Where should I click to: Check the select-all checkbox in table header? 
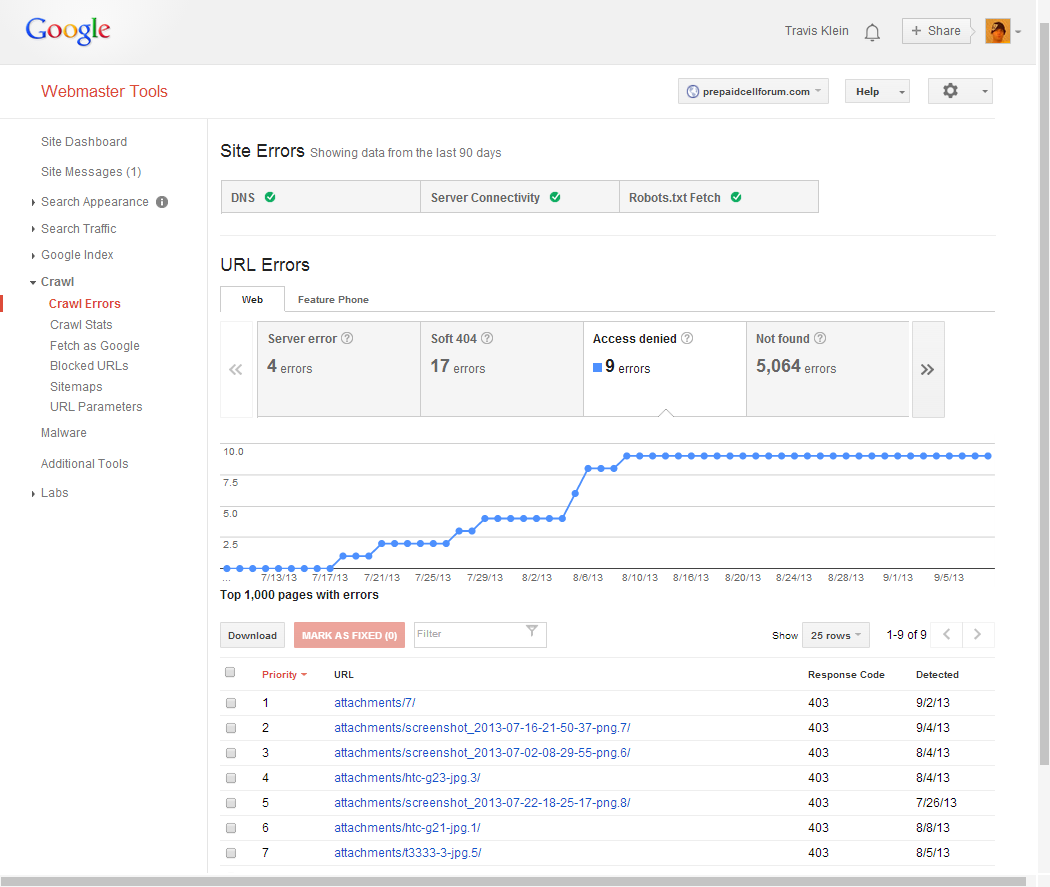coord(230,672)
